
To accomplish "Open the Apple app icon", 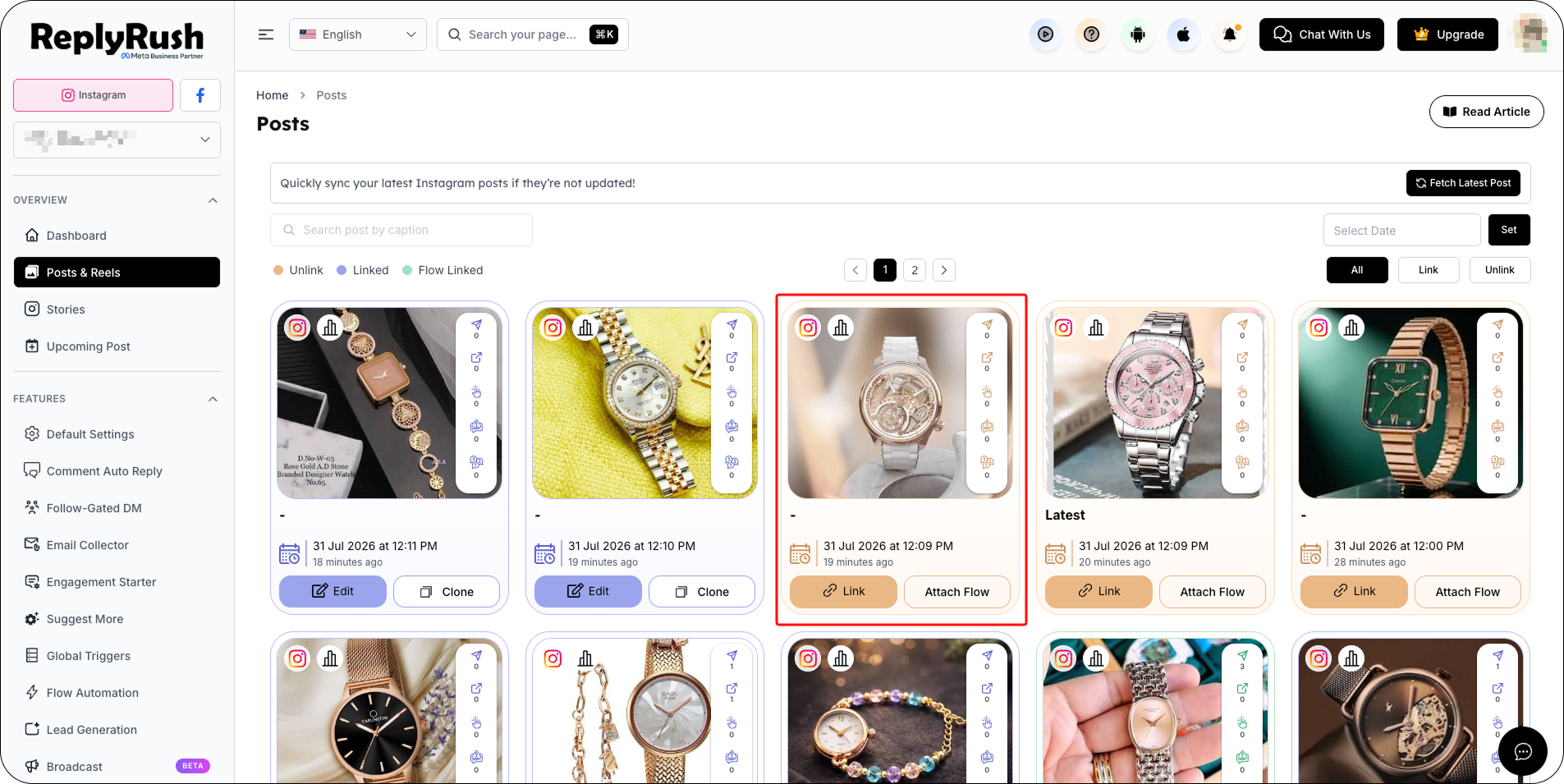I will point(1183,34).
